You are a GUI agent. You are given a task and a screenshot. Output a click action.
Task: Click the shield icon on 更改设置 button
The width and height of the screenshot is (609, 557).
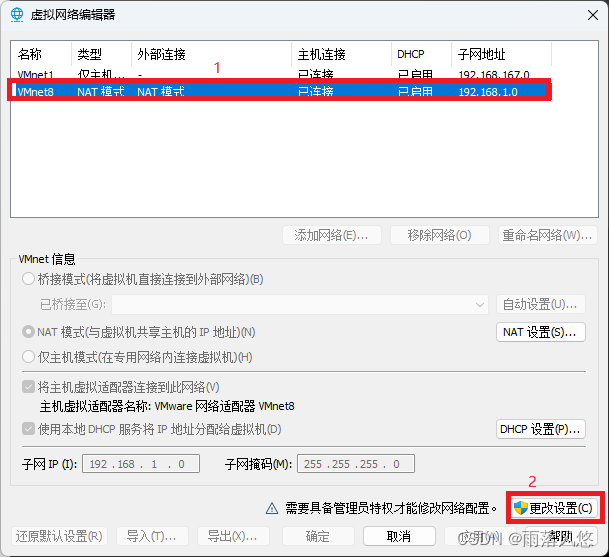520,508
